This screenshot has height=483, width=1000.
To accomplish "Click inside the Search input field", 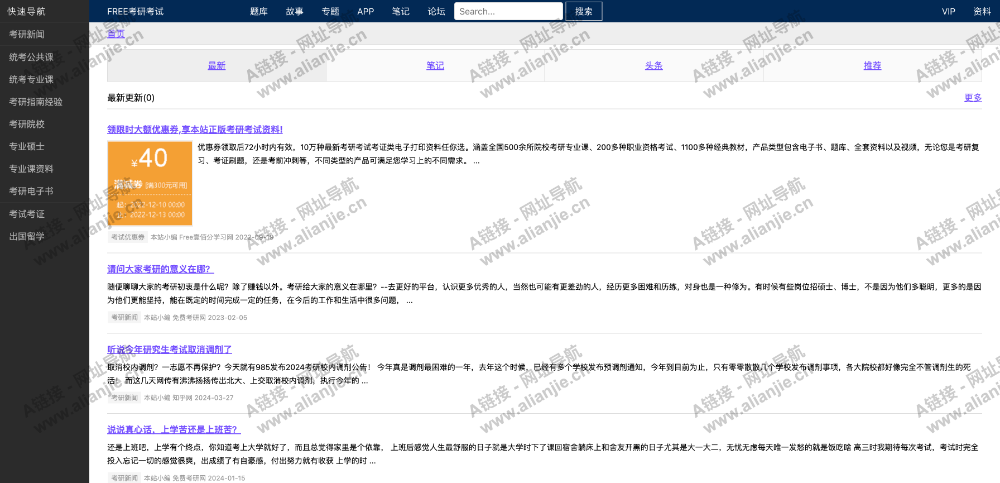I will click(508, 12).
